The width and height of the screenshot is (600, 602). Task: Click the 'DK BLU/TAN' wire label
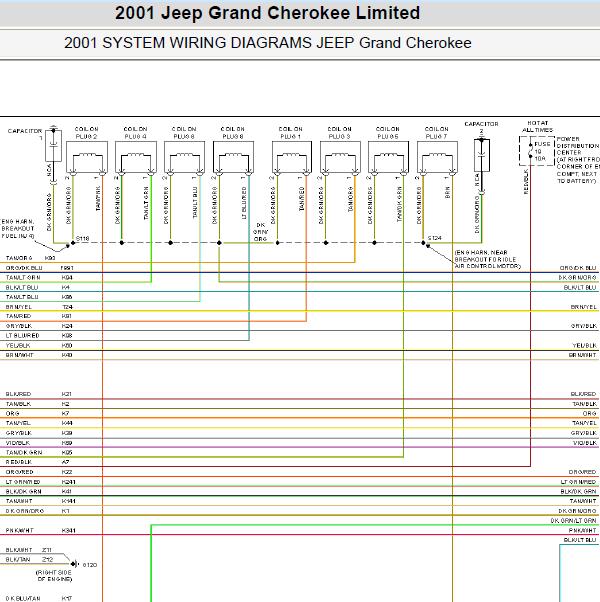point(23,598)
